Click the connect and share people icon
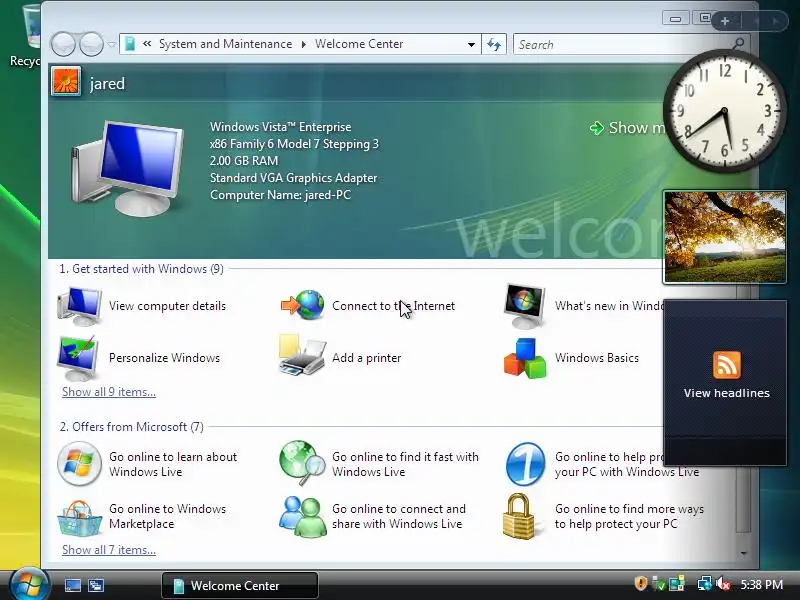The height and width of the screenshot is (600, 800). (303, 516)
